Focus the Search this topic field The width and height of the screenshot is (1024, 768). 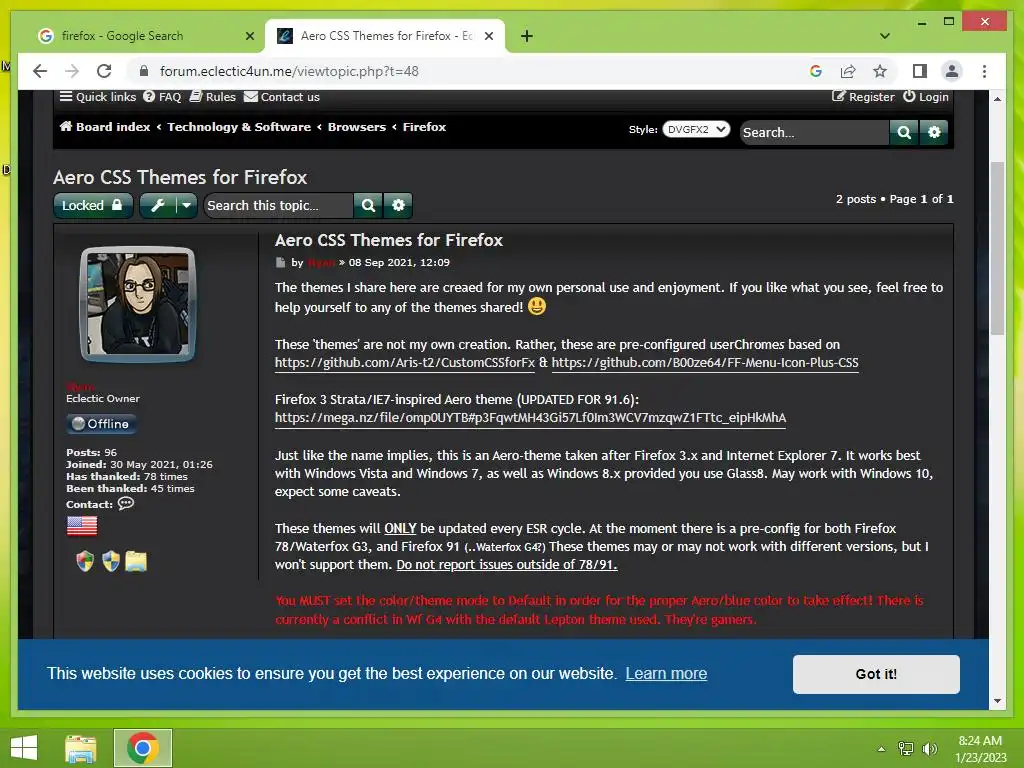[278, 205]
